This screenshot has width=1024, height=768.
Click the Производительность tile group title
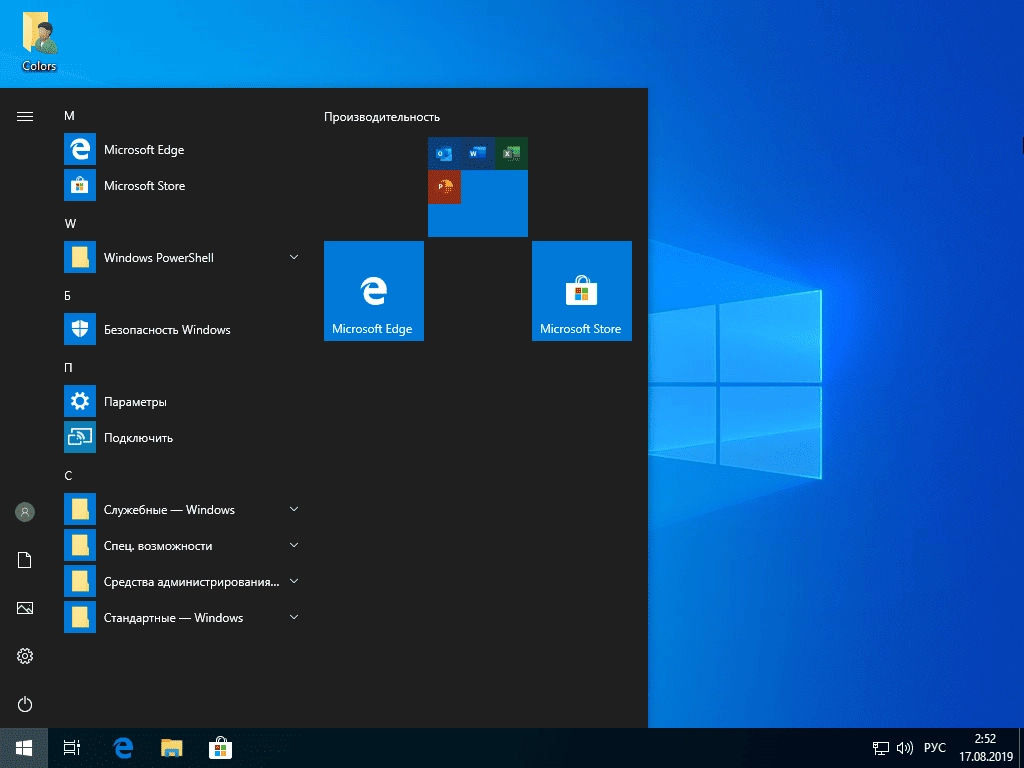[x=382, y=117]
